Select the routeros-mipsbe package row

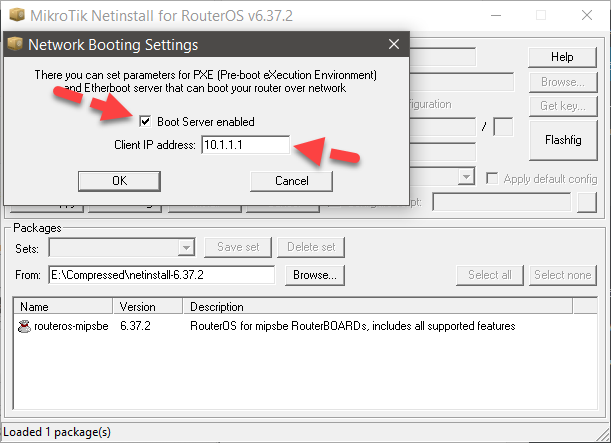(x=305, y=326)
